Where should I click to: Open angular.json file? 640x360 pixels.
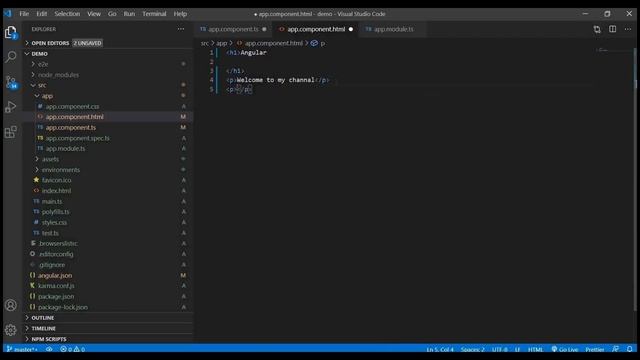55,275
